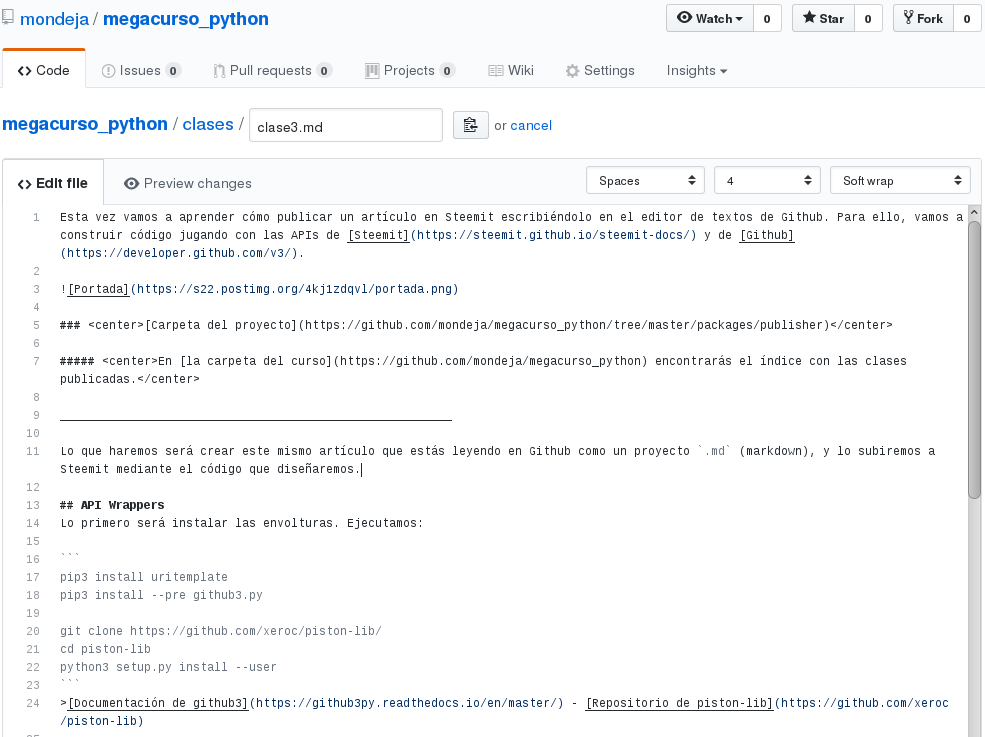
Task: Click the forks count next to Fork
Action: (x=967, y=18)
